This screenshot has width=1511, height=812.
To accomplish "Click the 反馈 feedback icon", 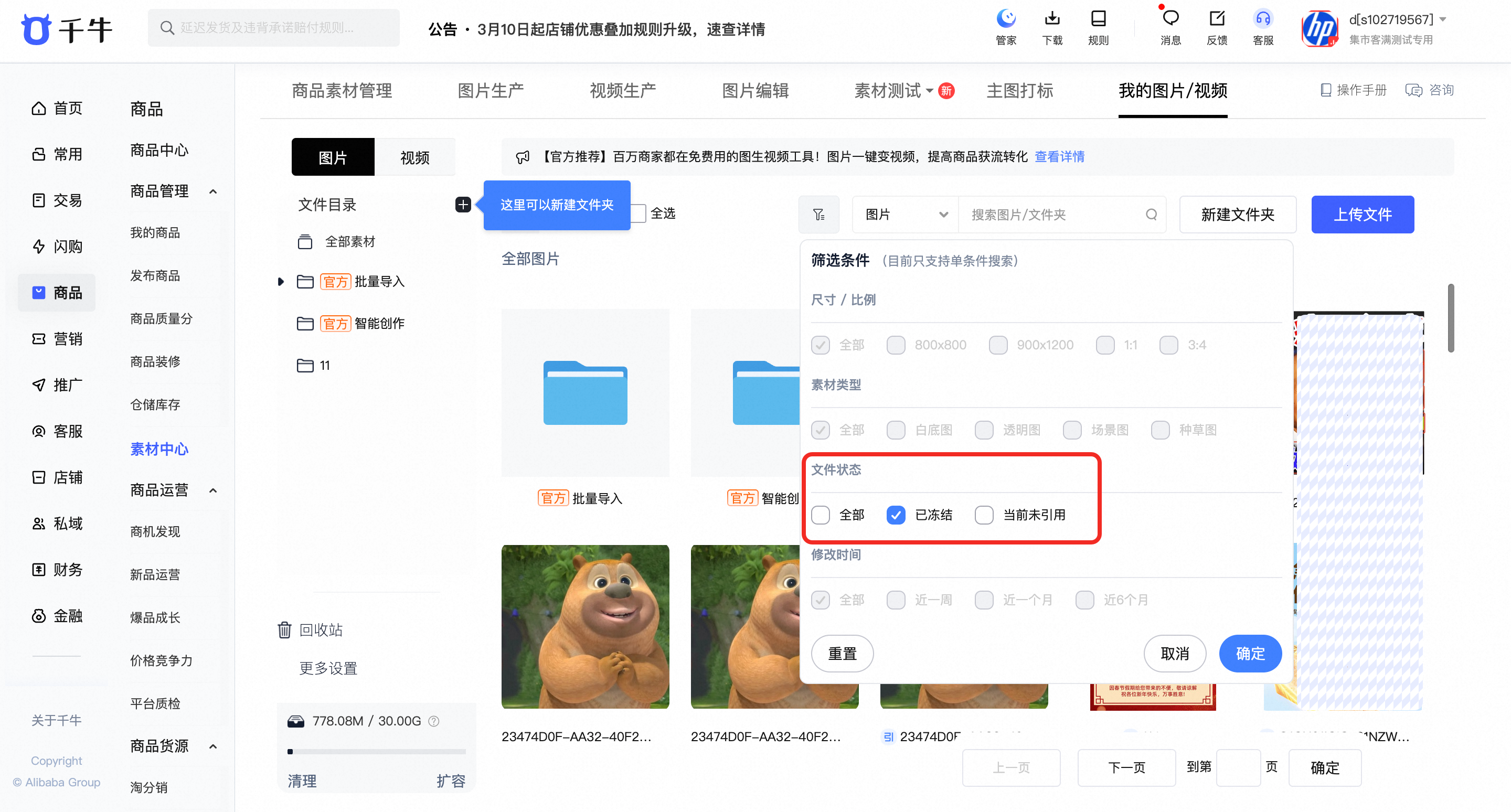I will (1217, 27).
